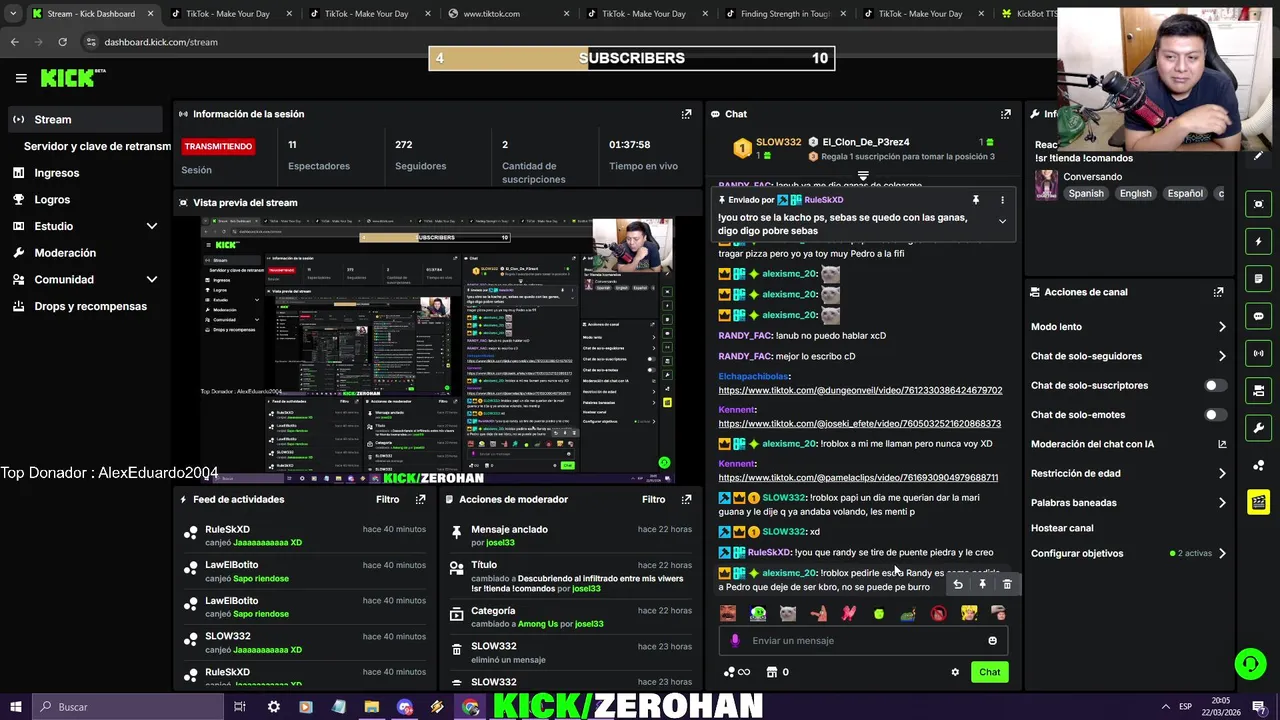Open the joseki_efete TikTok video link

(x=859, y=424)
